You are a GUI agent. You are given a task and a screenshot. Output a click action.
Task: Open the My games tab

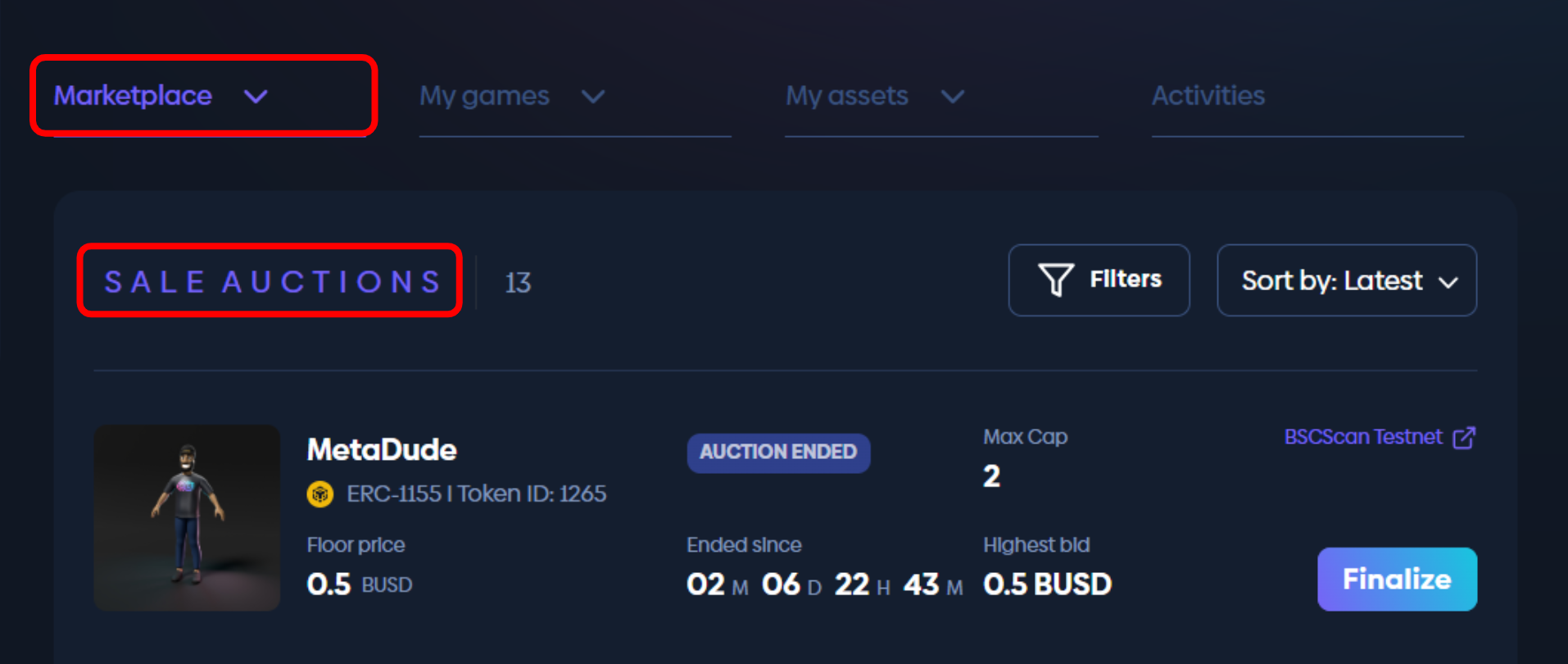tap(484, 96)
